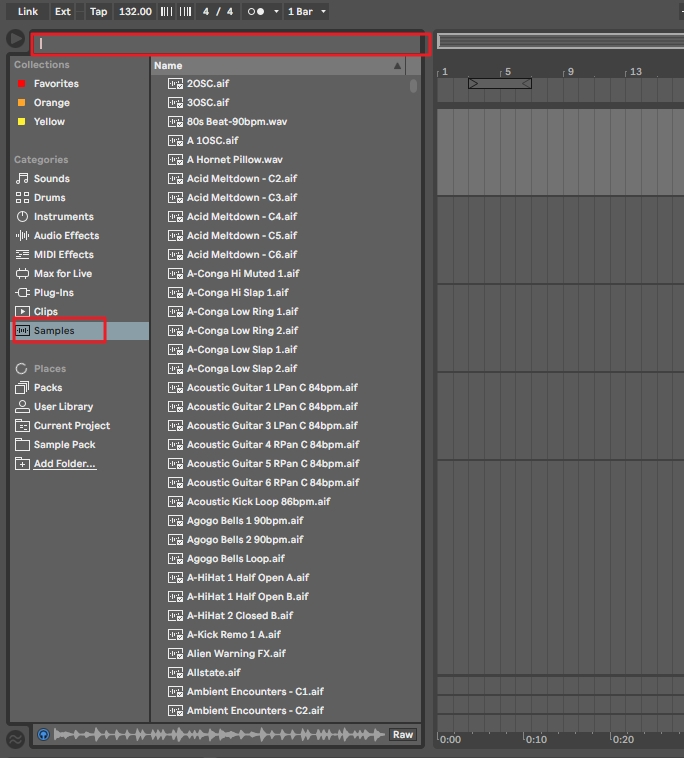Click the preview waveform display
Viewport: 684px width, 758px height.
[219, 735]
